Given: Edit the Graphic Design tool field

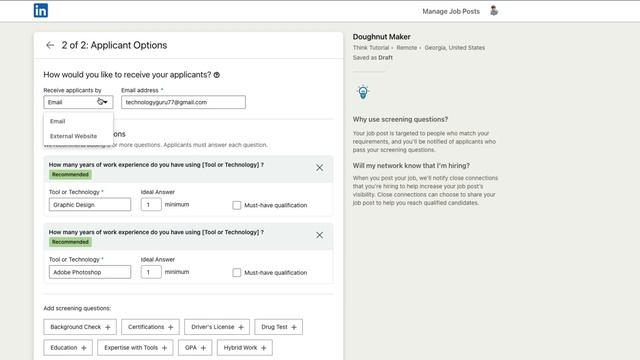Looking at the screenshot, I should 90,204.
